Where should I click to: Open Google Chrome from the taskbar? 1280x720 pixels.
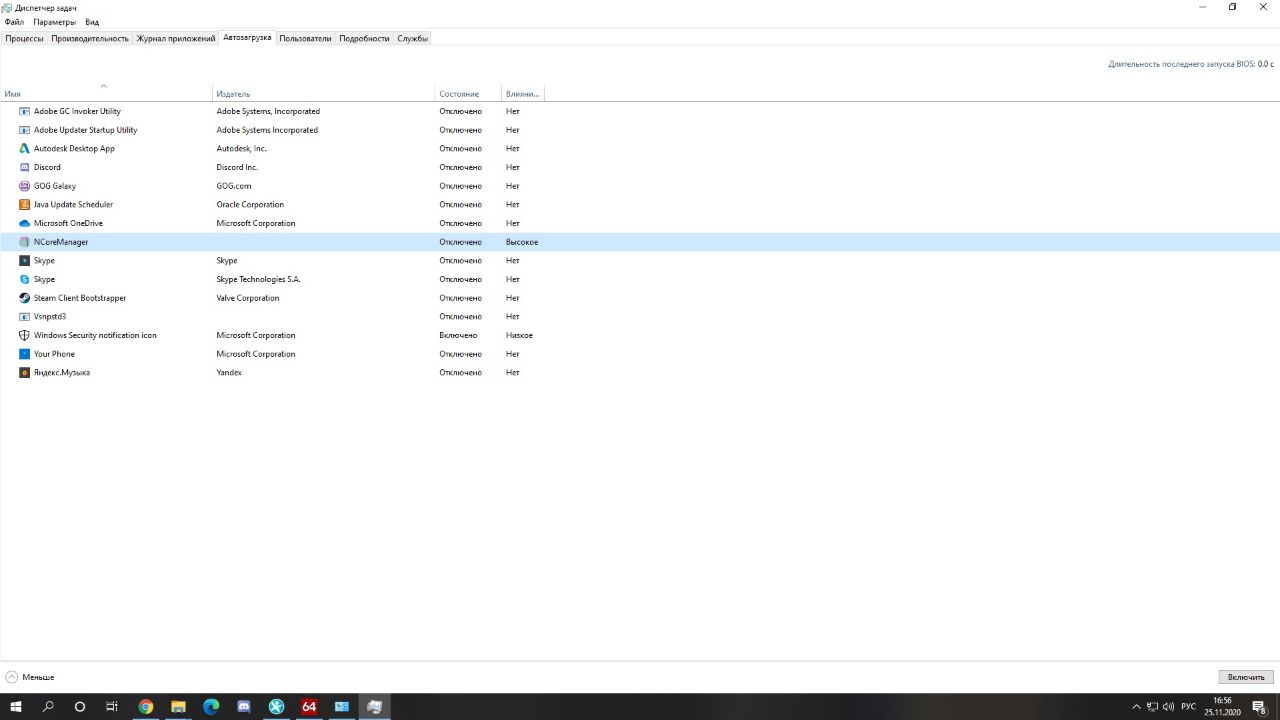146,706
